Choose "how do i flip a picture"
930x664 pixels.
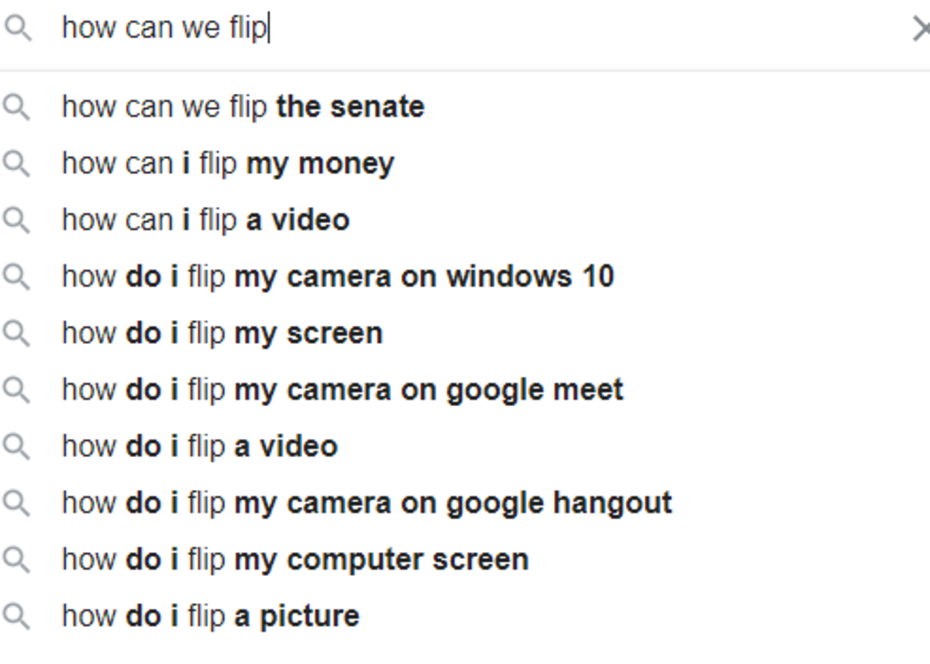click(210, 616)
